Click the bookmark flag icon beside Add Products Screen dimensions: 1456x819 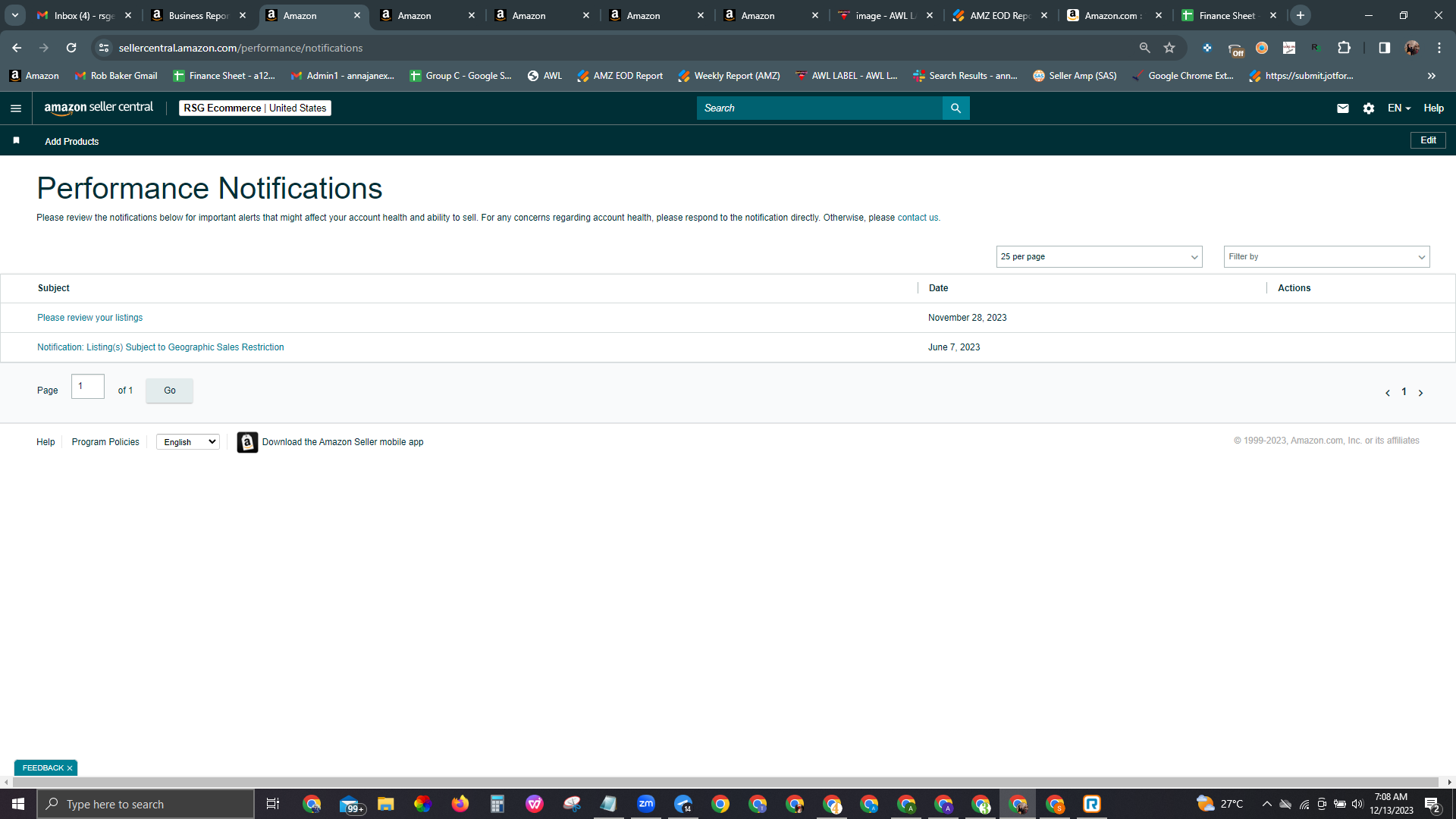click(x=16, y=140)
